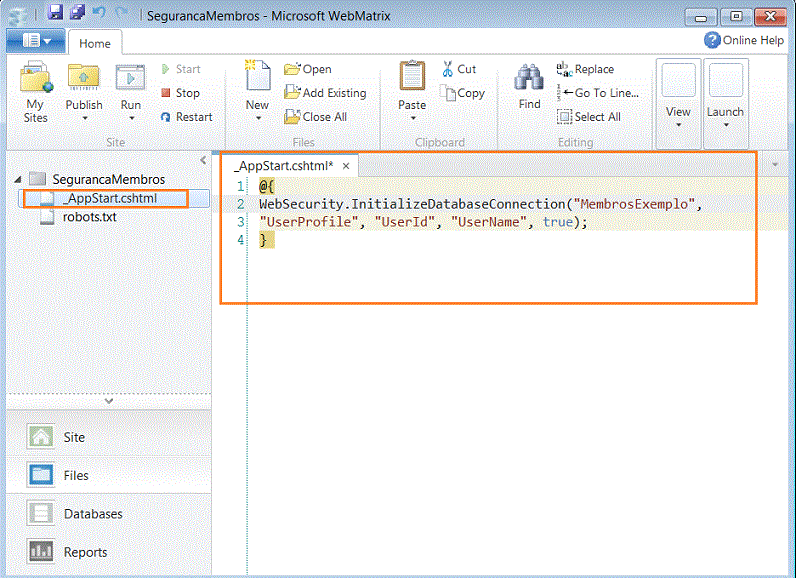
Task: Click the "UserId" string in code
Action: pyautogui.click(x=405, y=222)
